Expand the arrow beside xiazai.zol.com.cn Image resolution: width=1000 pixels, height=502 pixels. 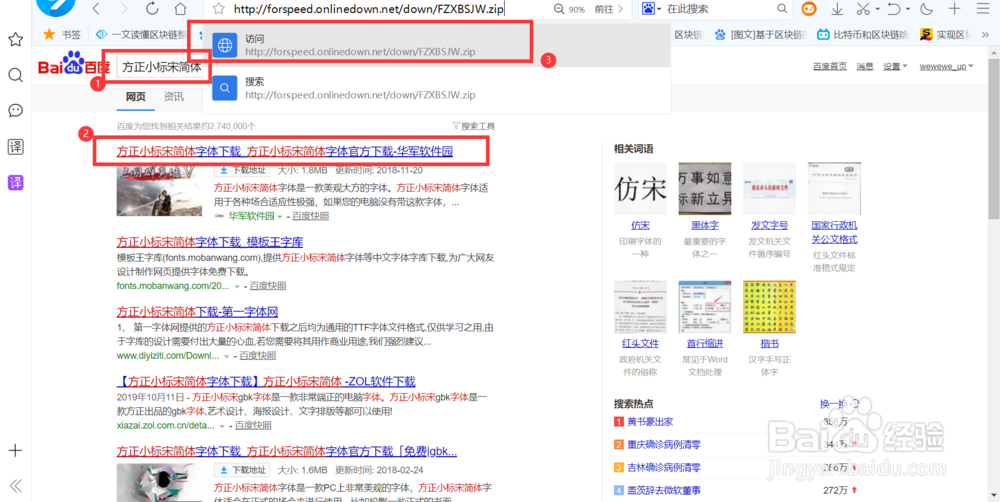tap(222, 425)
